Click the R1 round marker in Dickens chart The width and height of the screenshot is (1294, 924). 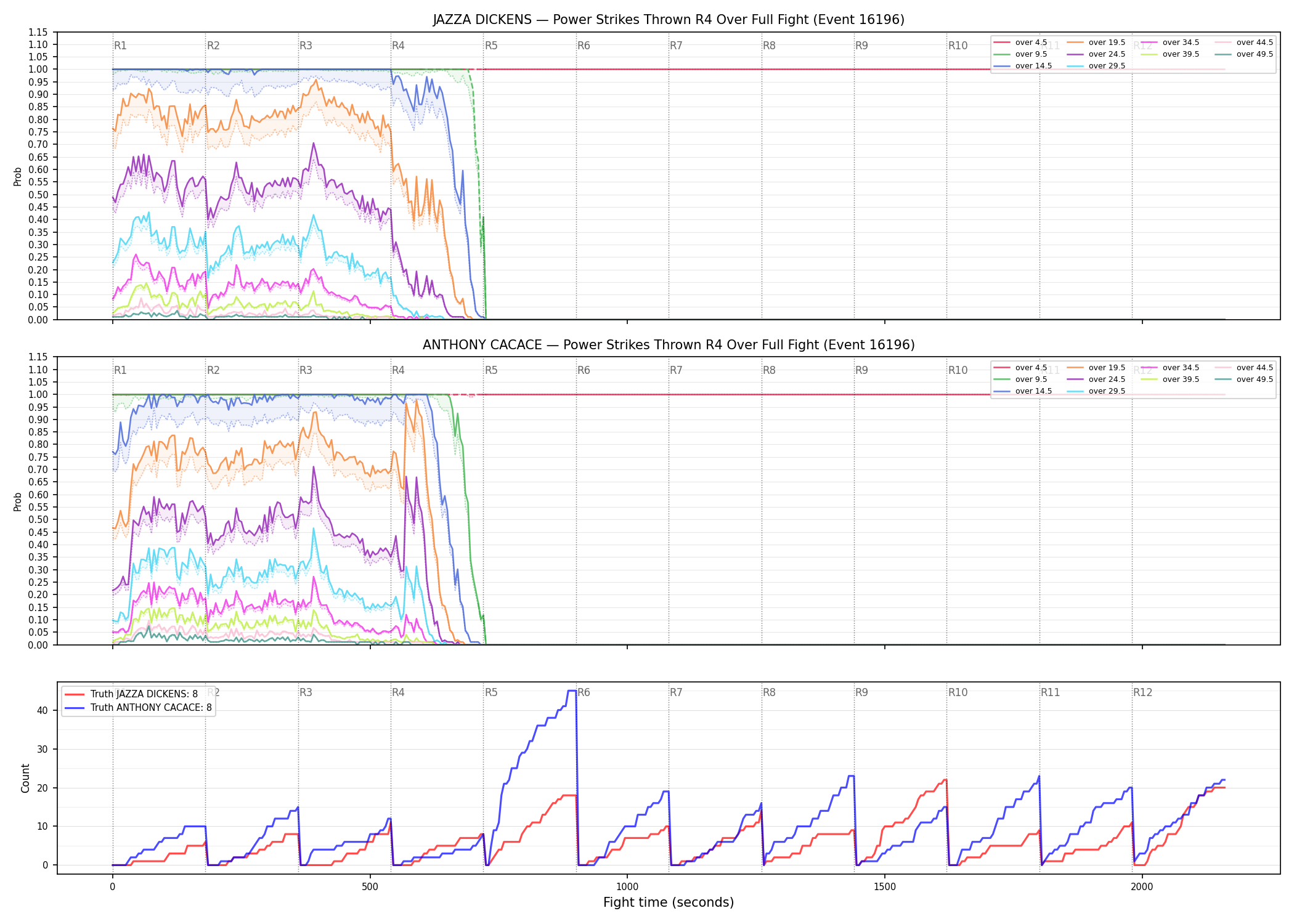pos(120,46)
